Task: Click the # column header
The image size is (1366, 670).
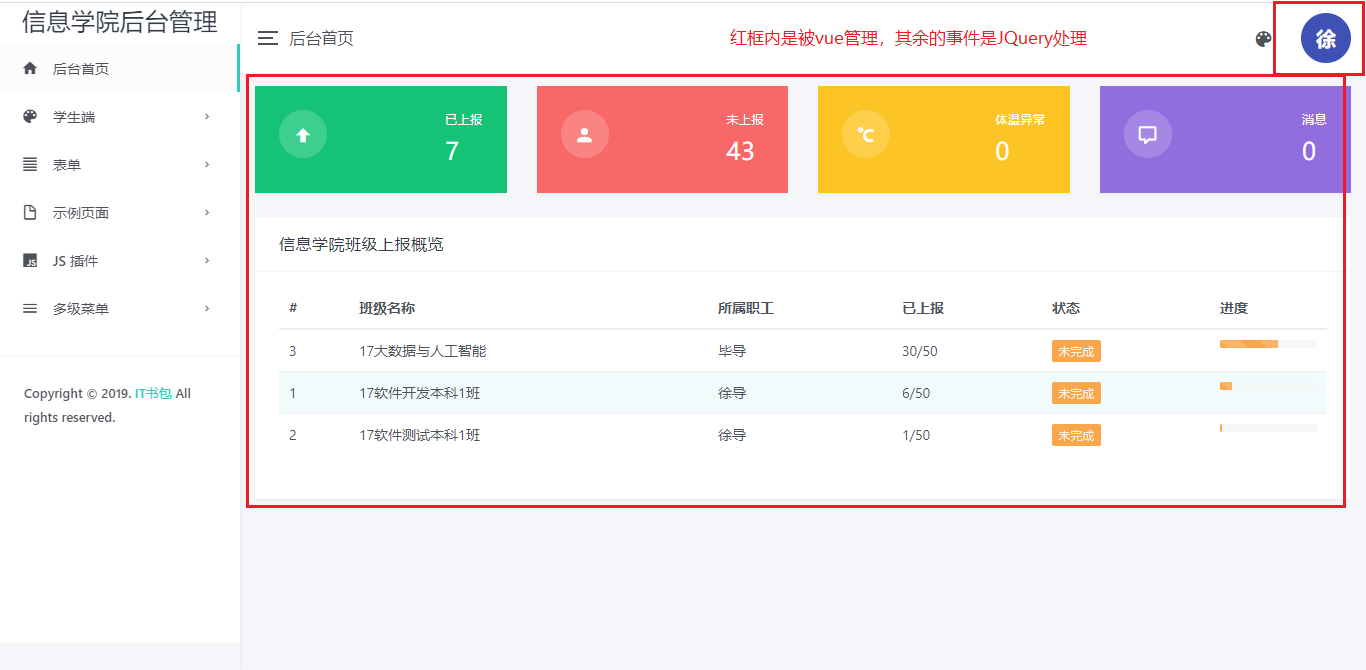Action: pos(293,308)
